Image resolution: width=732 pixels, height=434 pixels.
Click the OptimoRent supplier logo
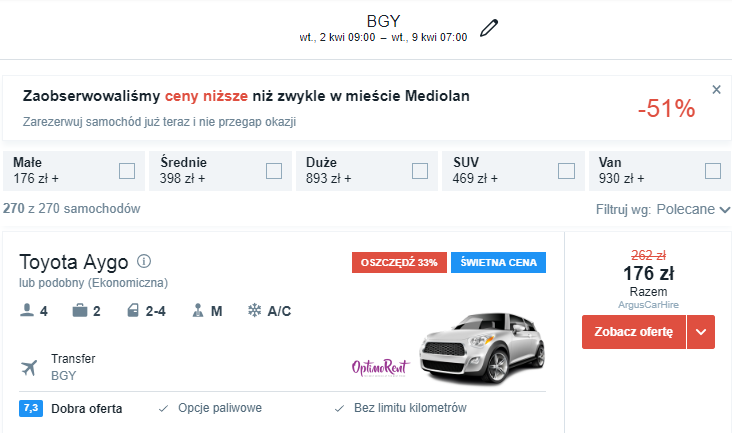point(380,368)
